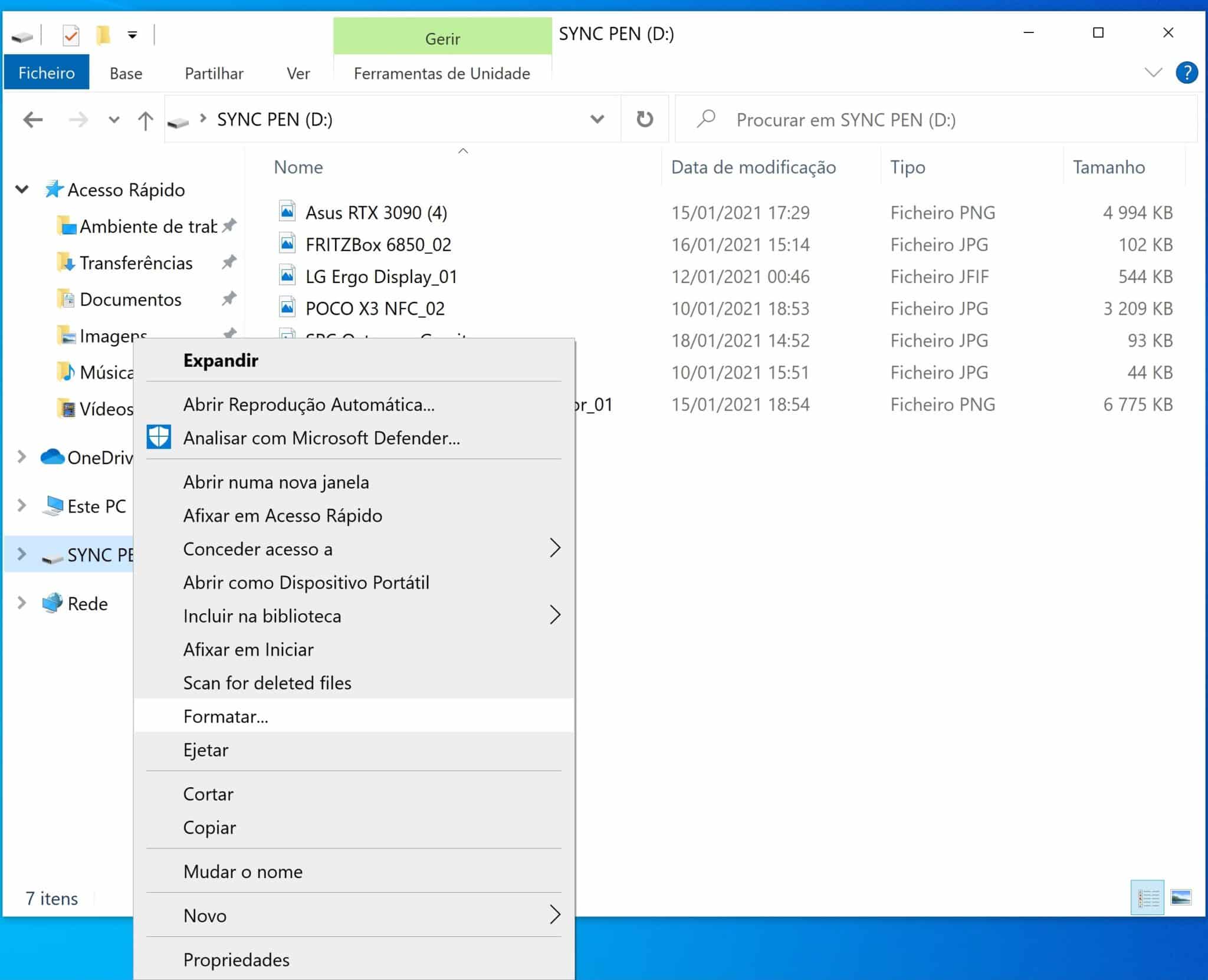
Task: Open the quick access toolbar customize dropdown
Action: pyautogui.click(x=133, y=35)
